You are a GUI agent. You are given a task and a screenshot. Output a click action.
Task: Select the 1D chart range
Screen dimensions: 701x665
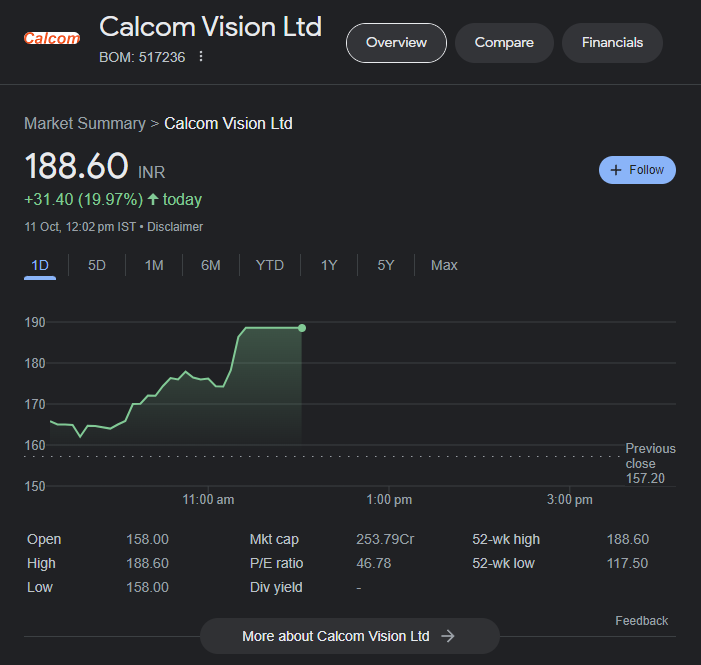pyautogui.click(x=40, y=265)
